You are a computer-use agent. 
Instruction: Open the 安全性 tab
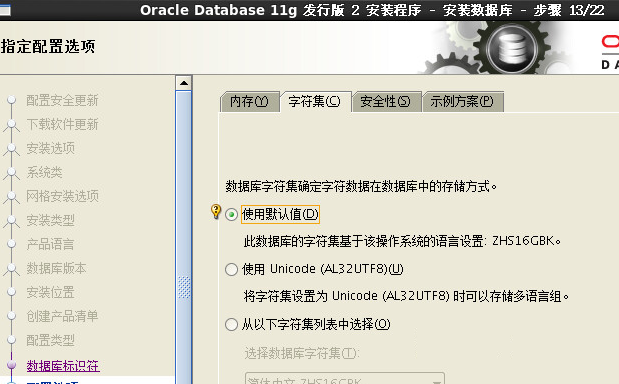tap(385, 102)
